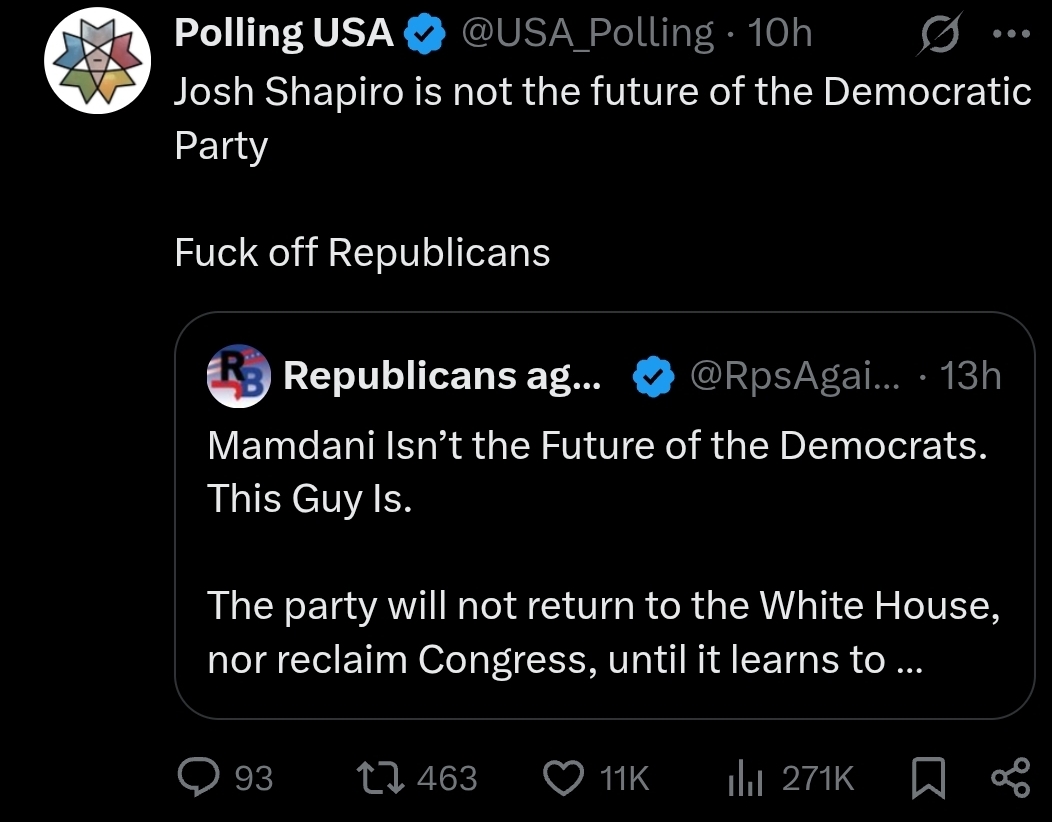Open quoted tweet headline about Mamdani
The image size is (1052, 822).
click(597, 445)
